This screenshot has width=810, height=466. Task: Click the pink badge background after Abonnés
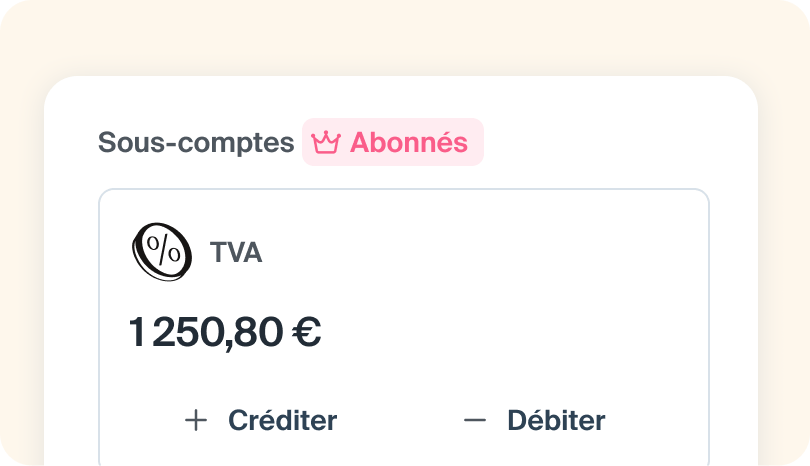point(476,143)
